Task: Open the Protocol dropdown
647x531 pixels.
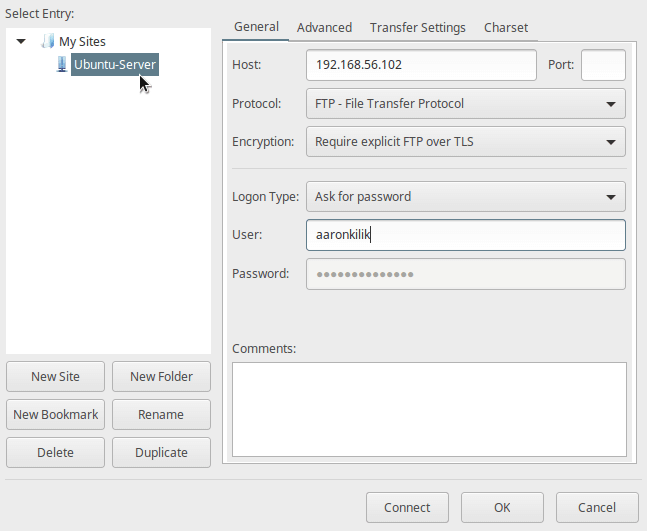Action: click(x=465, y=104)
